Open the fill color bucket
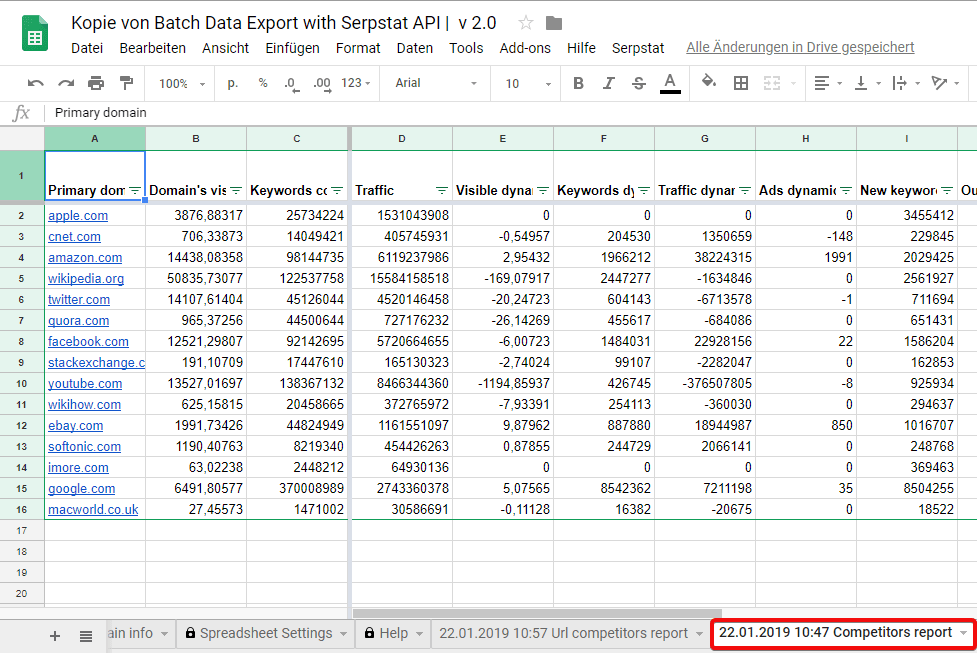This screenshot has width=977, height=653. [x=708, y=82]
